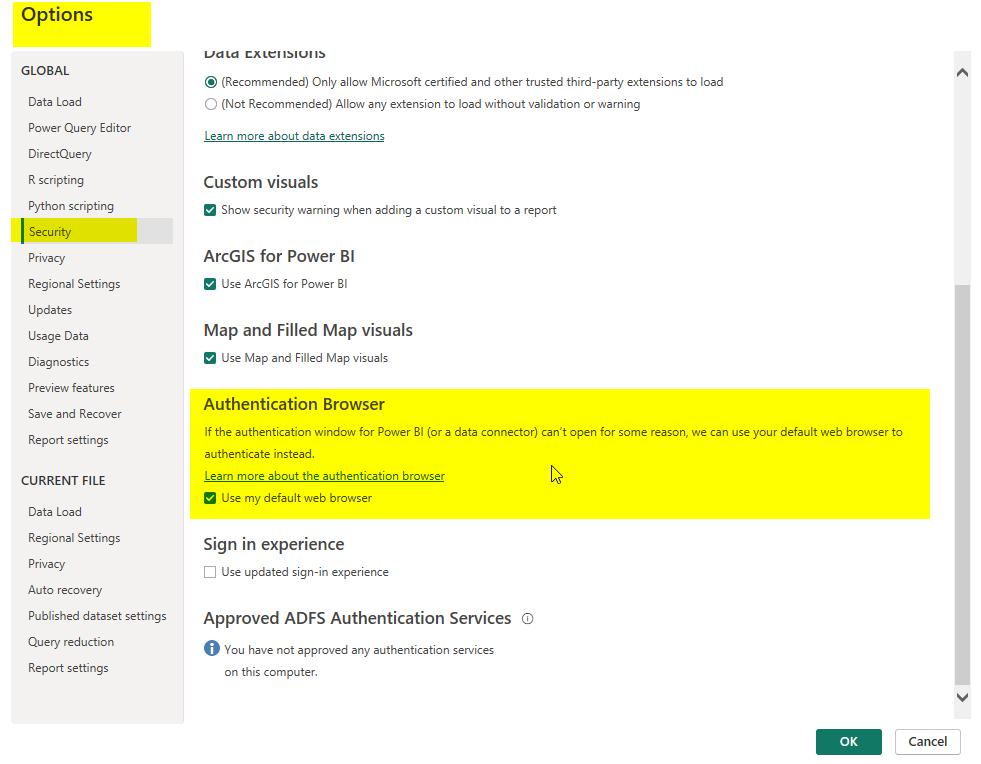
Task: Click the ArcGIS for Power BI heading
Action: click(279, 257)
